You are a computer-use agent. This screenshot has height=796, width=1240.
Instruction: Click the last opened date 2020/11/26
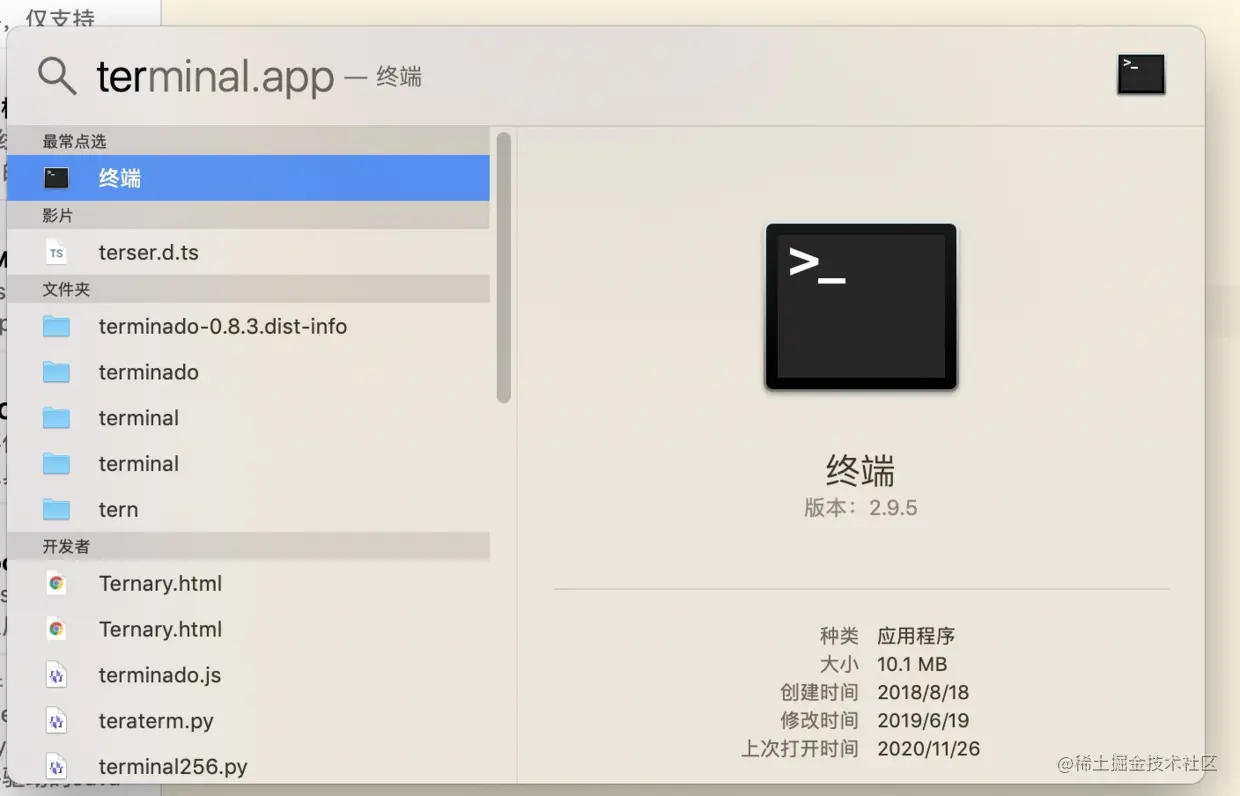[x=929, y=748]
